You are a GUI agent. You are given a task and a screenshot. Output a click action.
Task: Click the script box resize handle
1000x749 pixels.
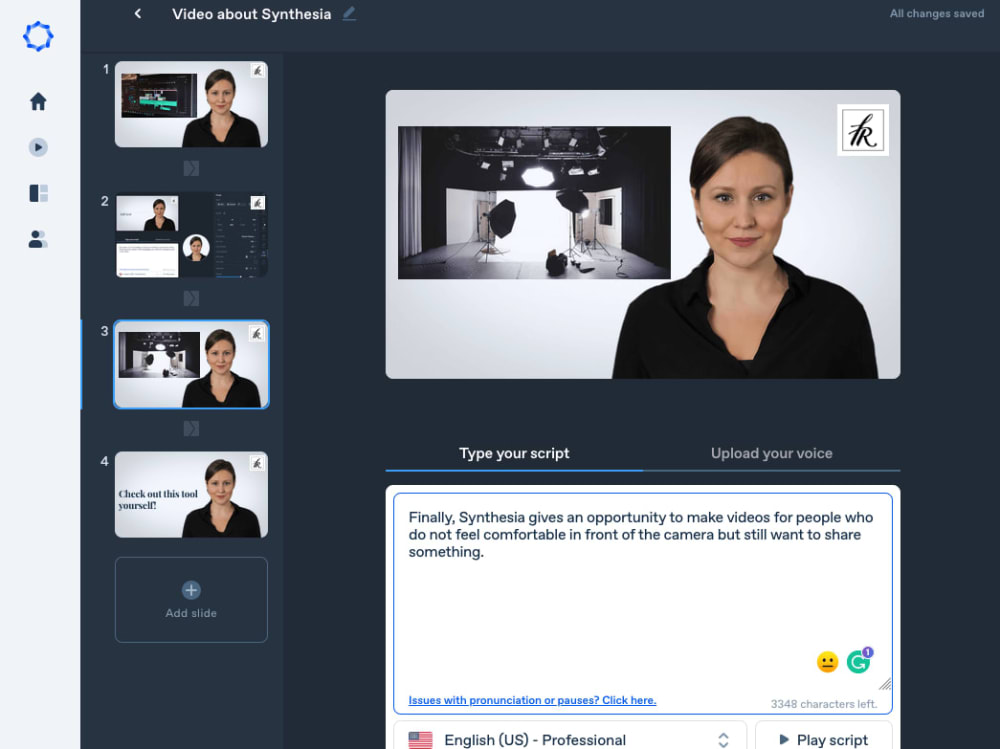click(x=885, y=685)
